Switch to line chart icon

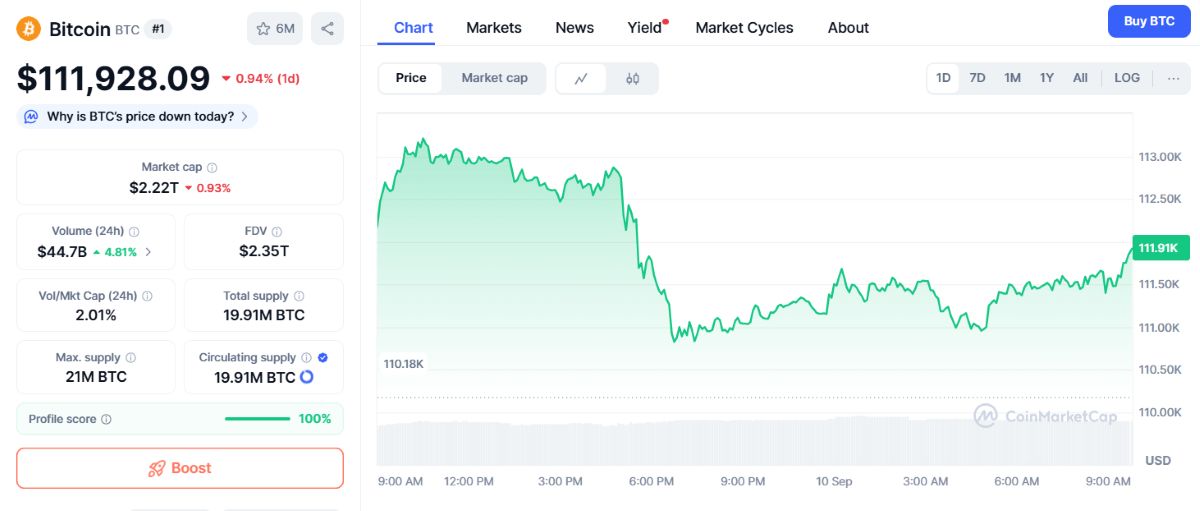(582, 78)
